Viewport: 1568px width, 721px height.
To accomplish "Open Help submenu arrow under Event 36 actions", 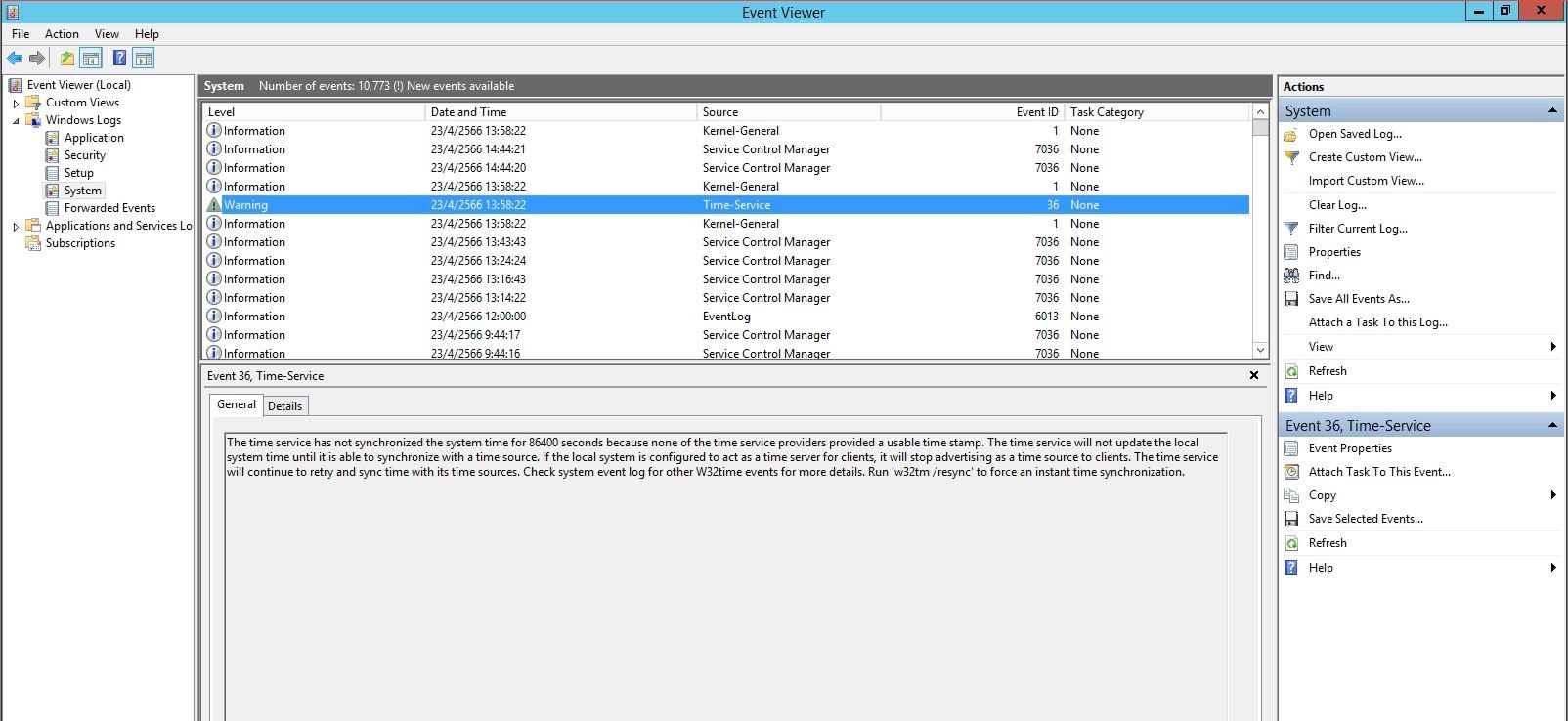I will pyautogui.click(x=1552, y=568).
